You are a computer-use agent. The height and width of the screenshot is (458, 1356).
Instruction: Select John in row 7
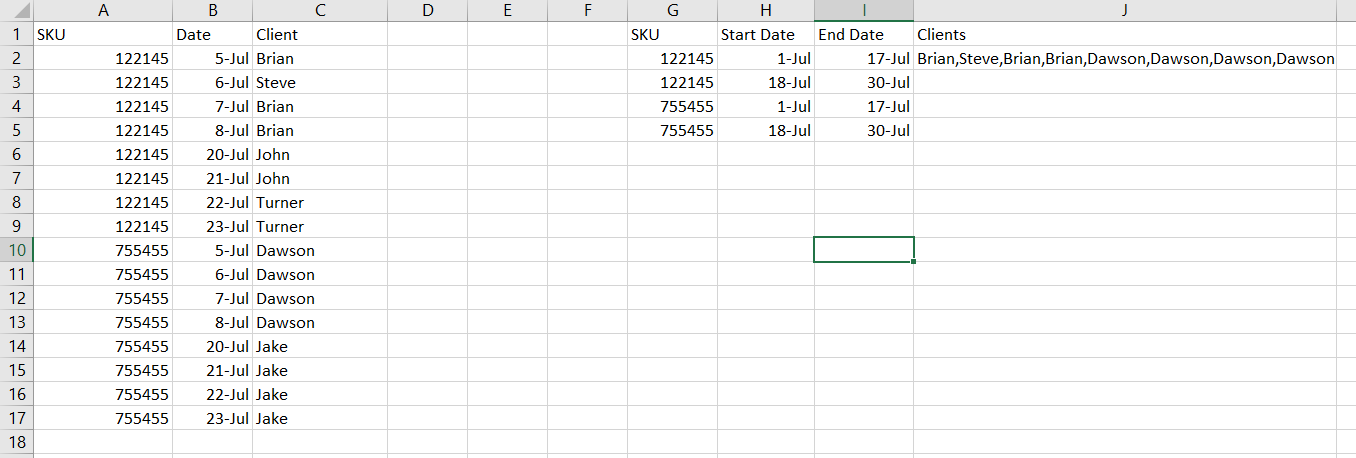[320, 178]
